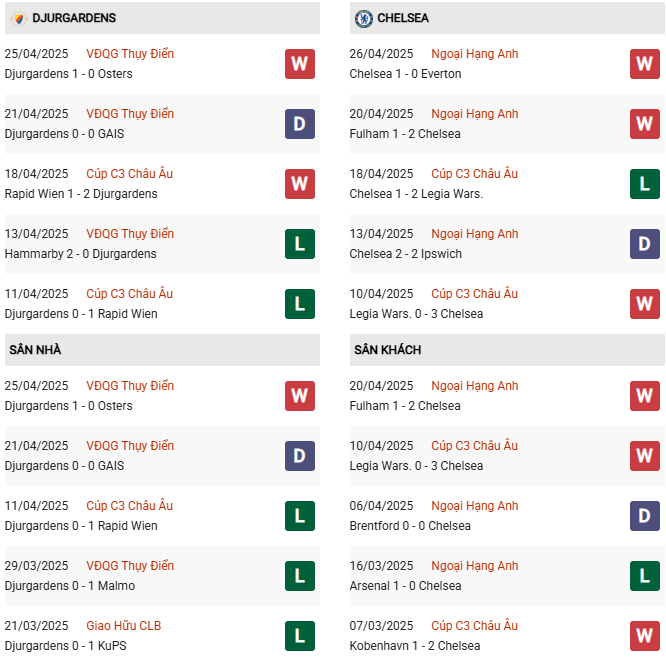The width and height of the screenshot is (666, 660).
Task: Click the Chelsea club crest icon
Action: coord(364,18)
